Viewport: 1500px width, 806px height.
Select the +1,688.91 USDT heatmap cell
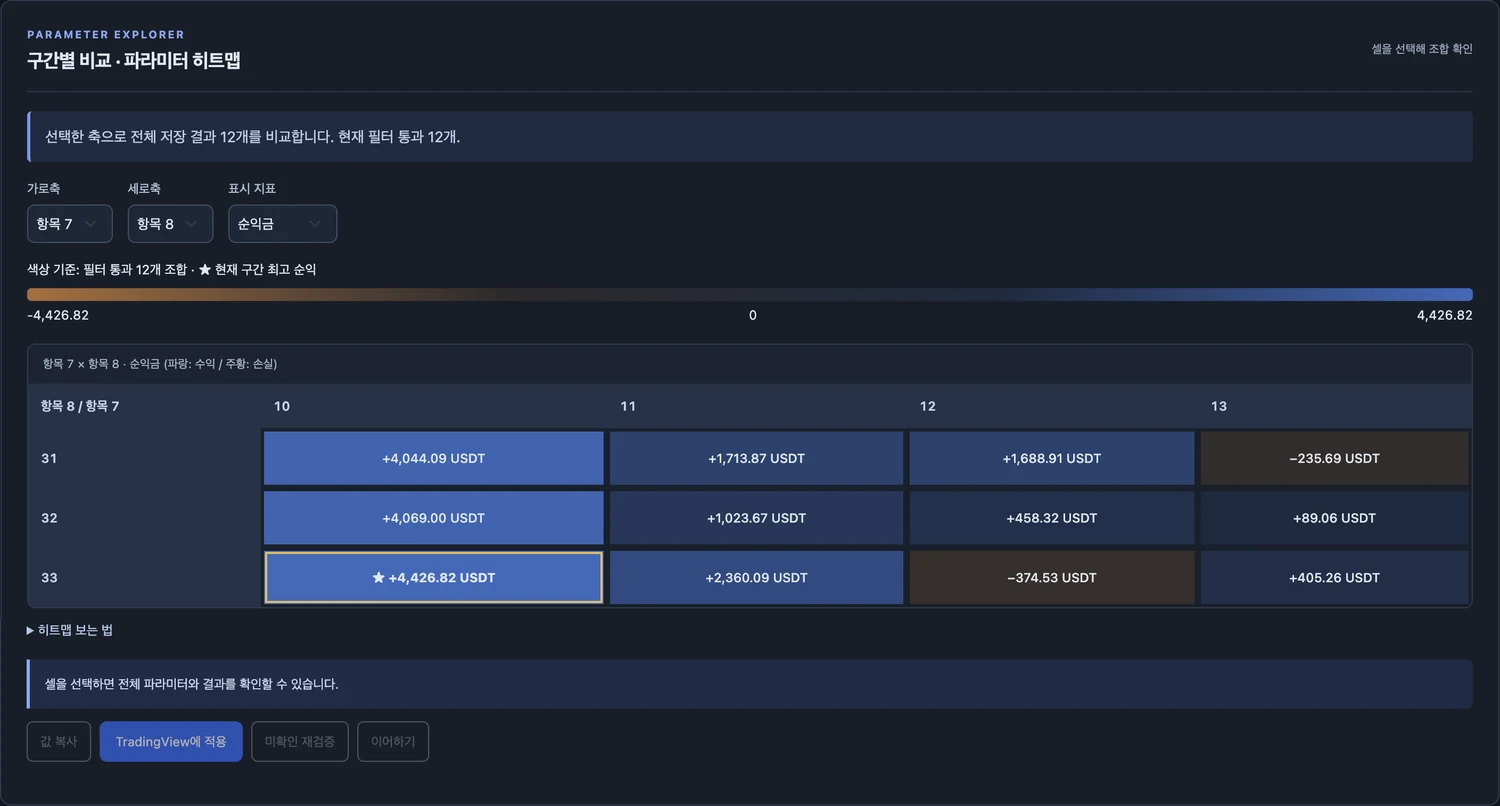coord(1052,458)
